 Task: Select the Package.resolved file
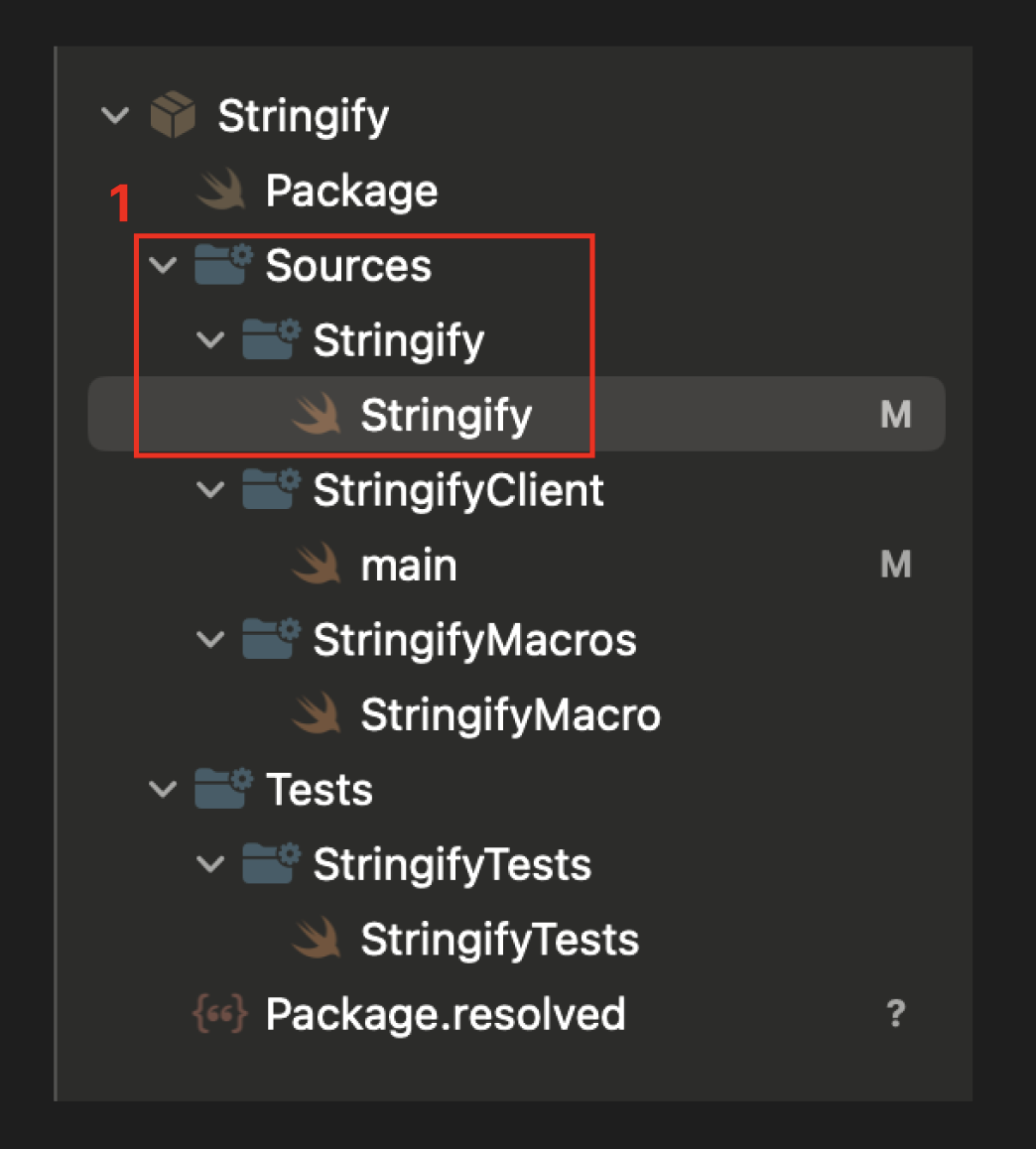coord(446,1014)
